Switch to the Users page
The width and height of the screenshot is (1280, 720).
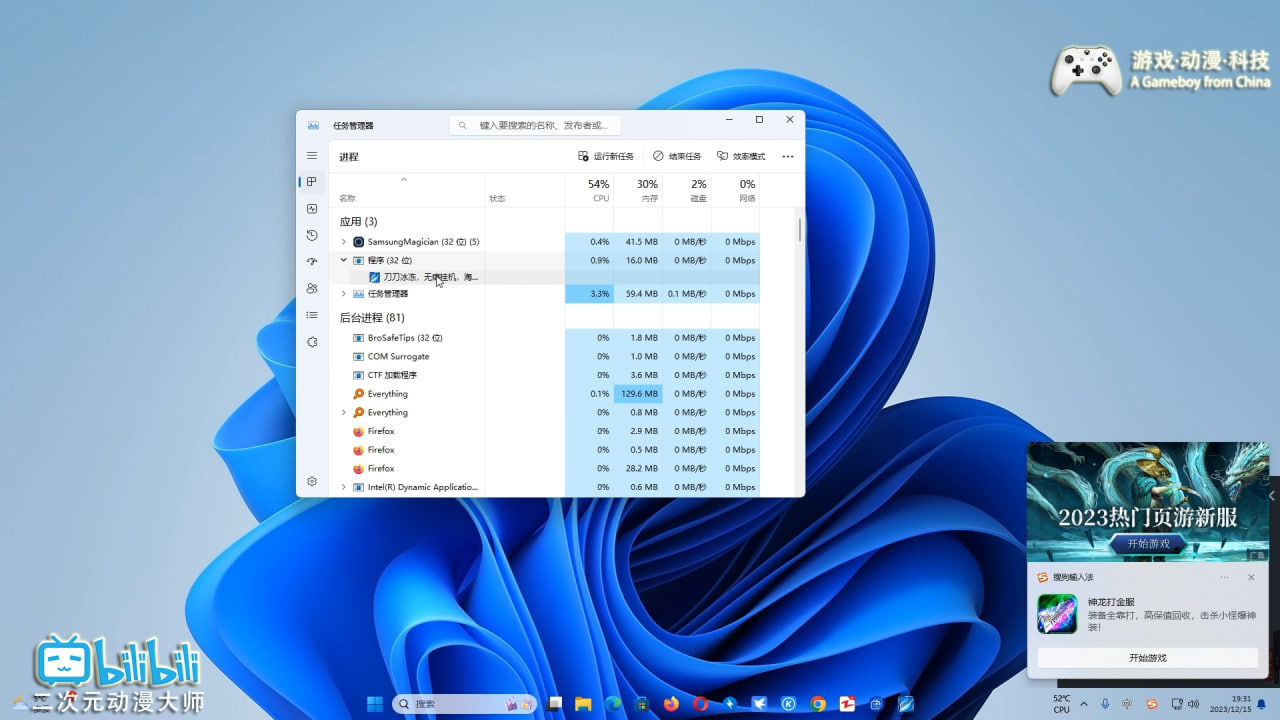click(x=311, y=288)
